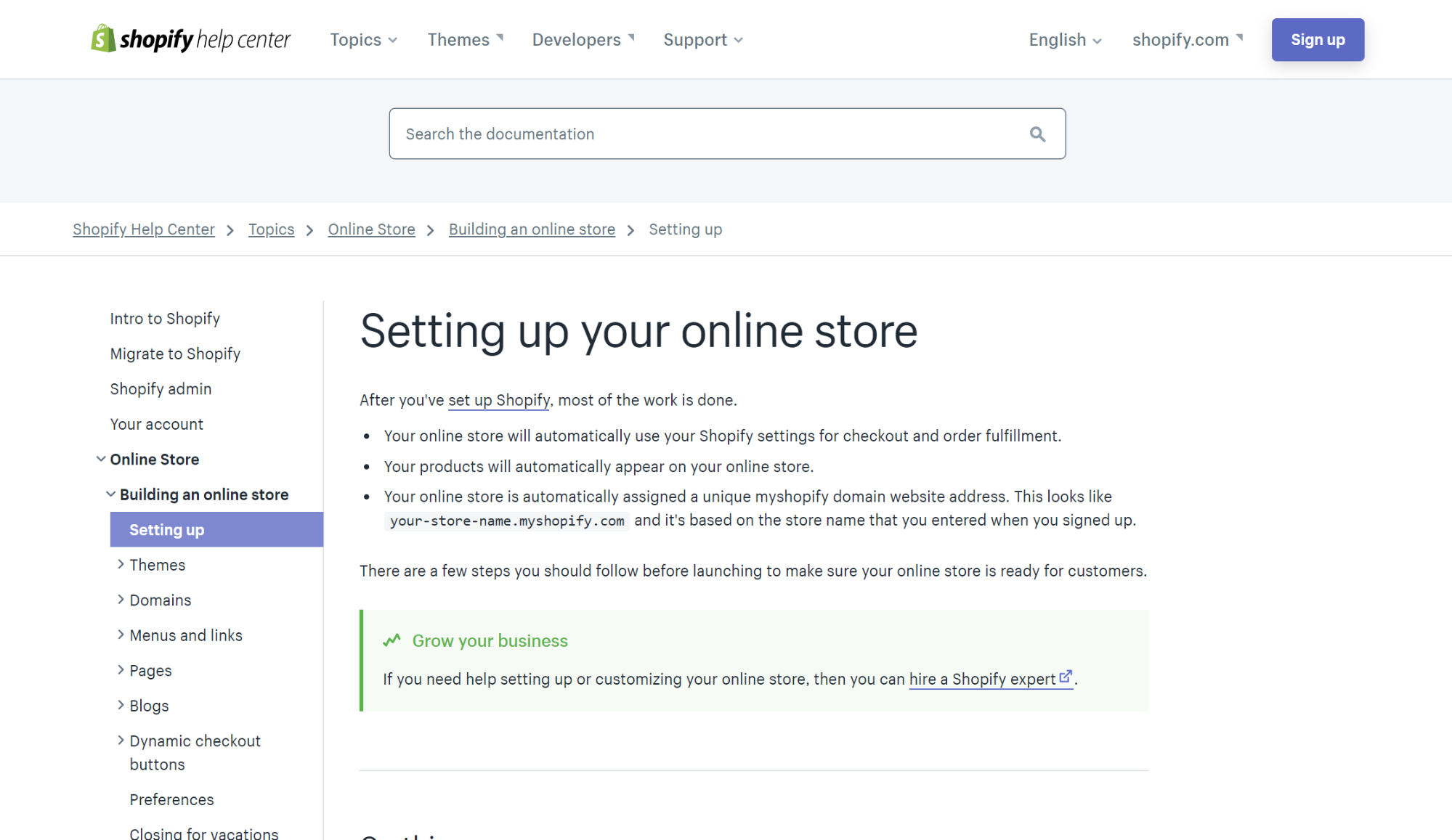The image size is (1452, 840).
Task: Expand the Pages sidebar chevron
Action: click(121, 669)
